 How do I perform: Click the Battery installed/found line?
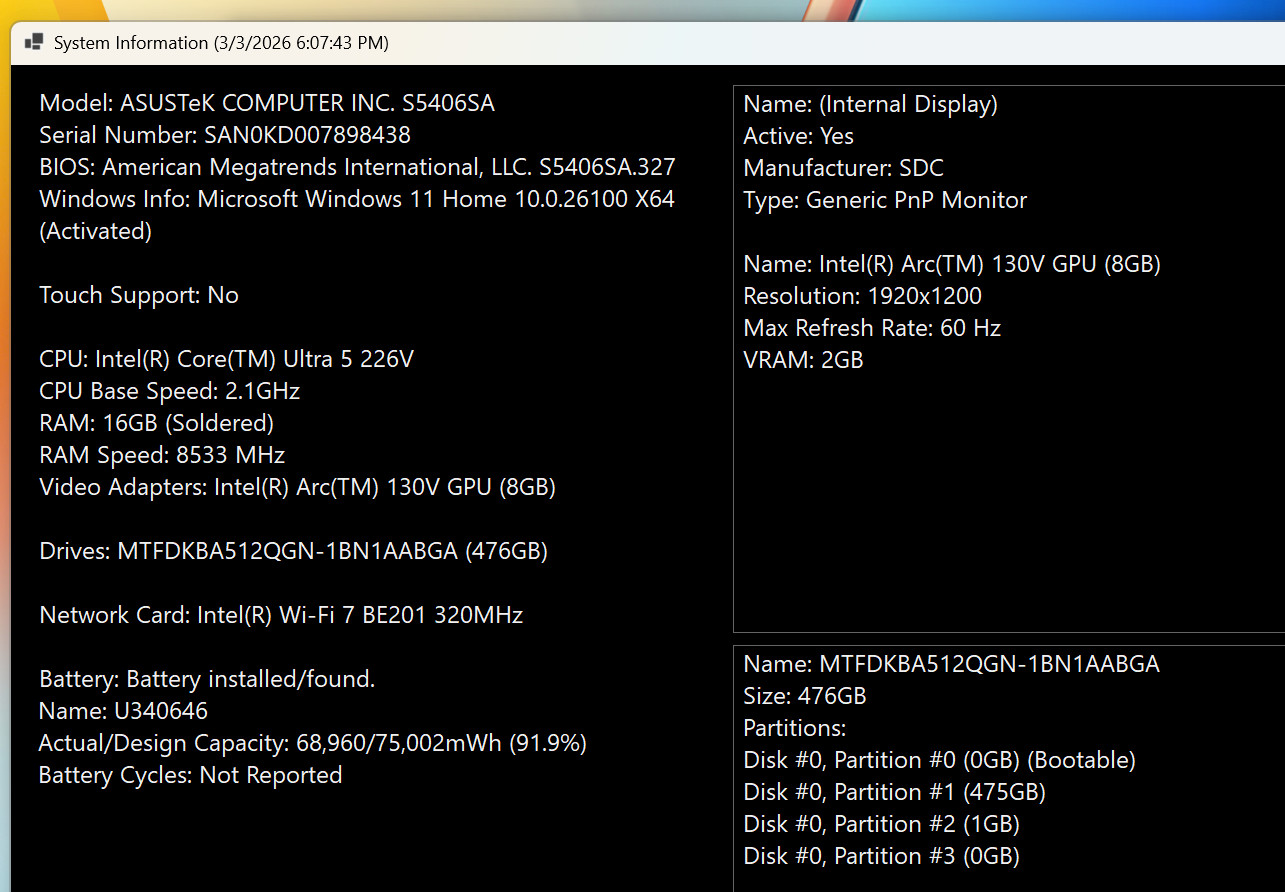[207, 679]
